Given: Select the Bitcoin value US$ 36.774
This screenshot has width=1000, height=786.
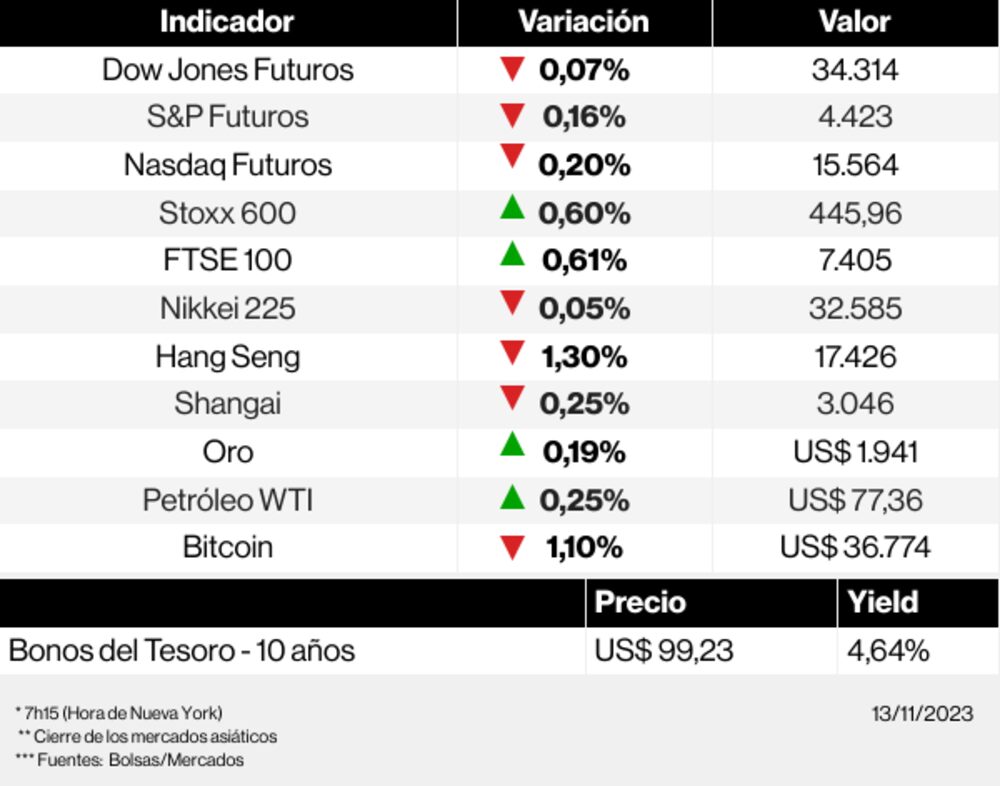Looking at the screenshot, I should click(855, 547).
